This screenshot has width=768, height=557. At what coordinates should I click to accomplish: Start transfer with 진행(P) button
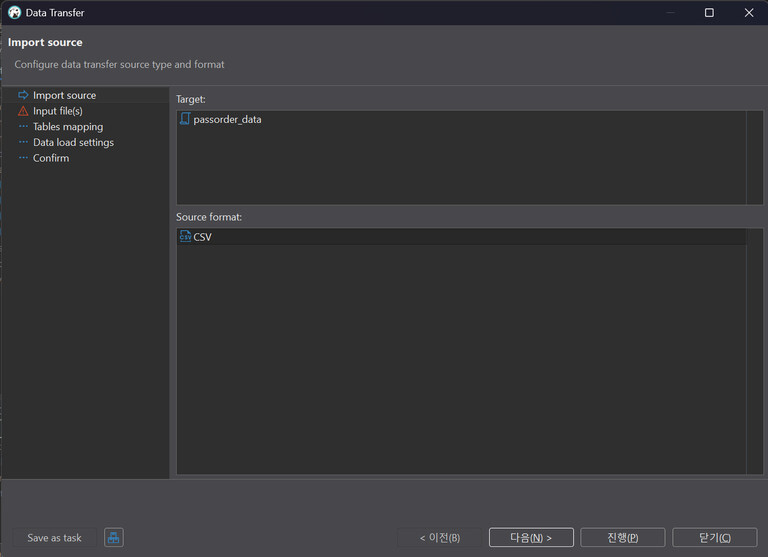click(623, 538)
